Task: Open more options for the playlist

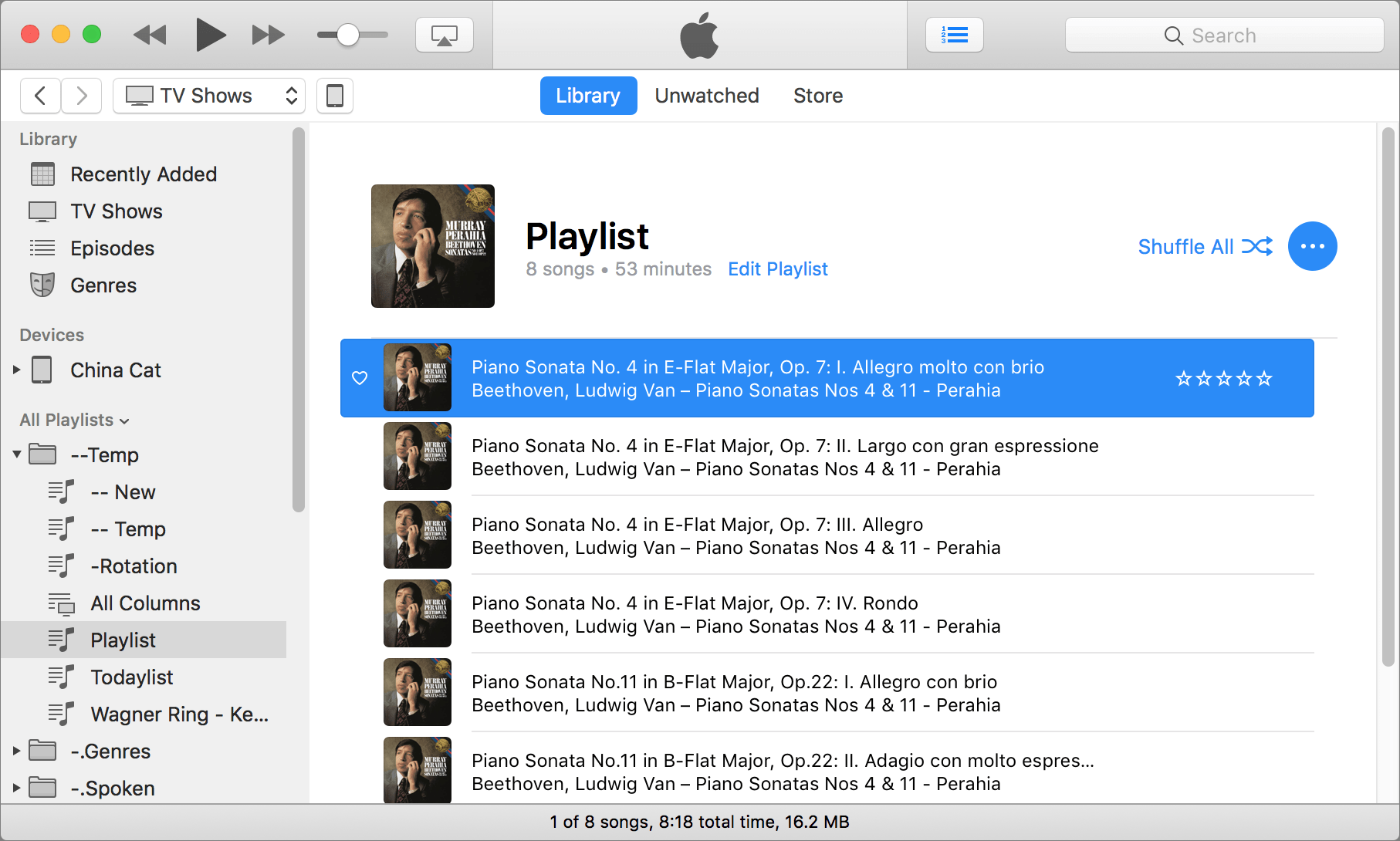Action: (x=1312, y=246)
